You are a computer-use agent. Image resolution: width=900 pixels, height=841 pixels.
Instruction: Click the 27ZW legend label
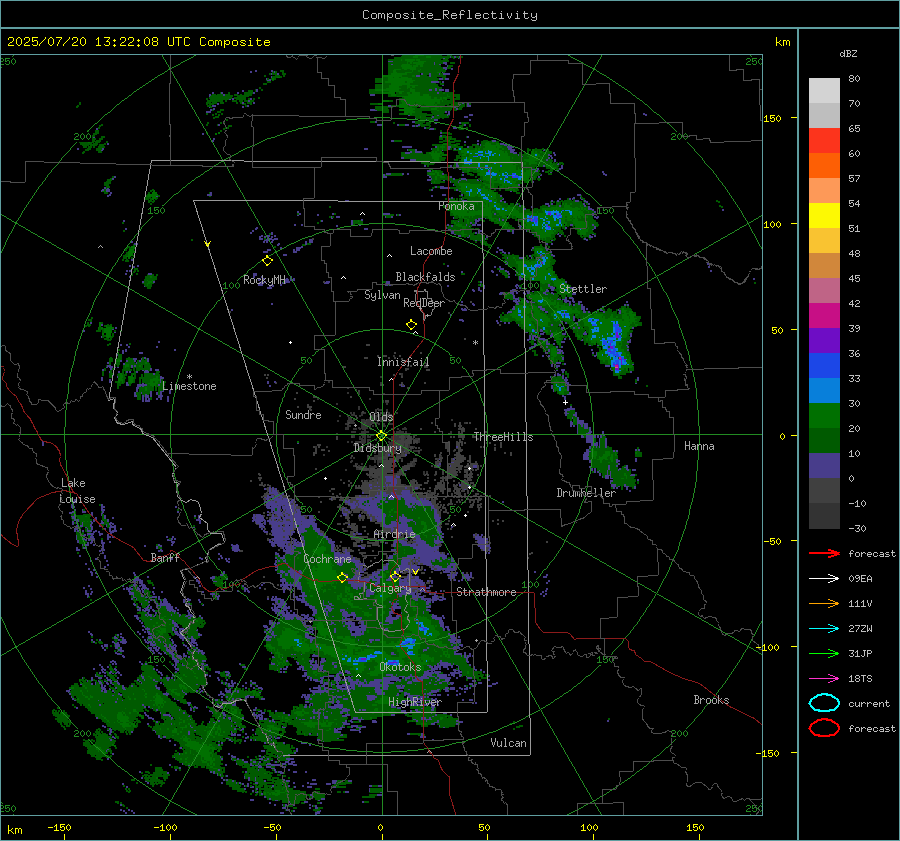coord(860,629)
